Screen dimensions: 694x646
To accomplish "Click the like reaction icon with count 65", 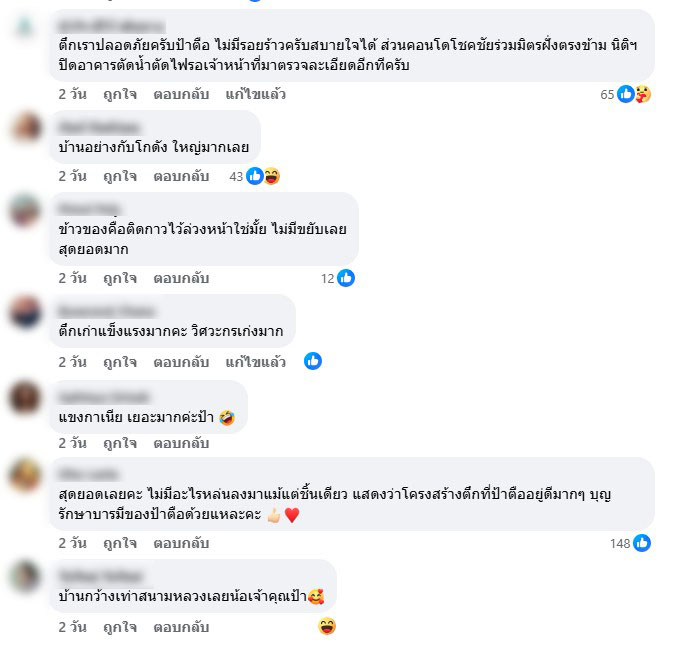I will coord(625,94).
